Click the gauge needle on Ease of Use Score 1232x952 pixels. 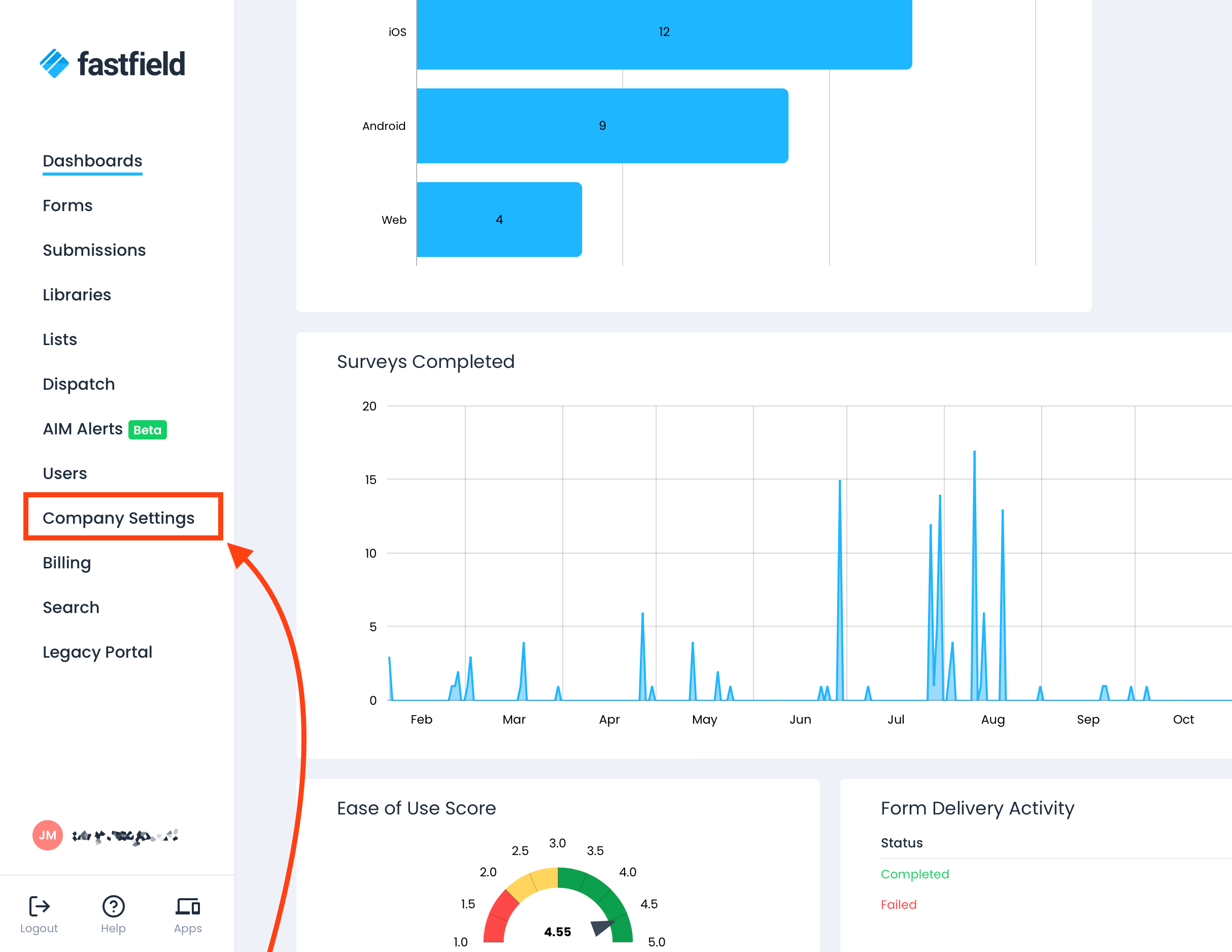601,927
